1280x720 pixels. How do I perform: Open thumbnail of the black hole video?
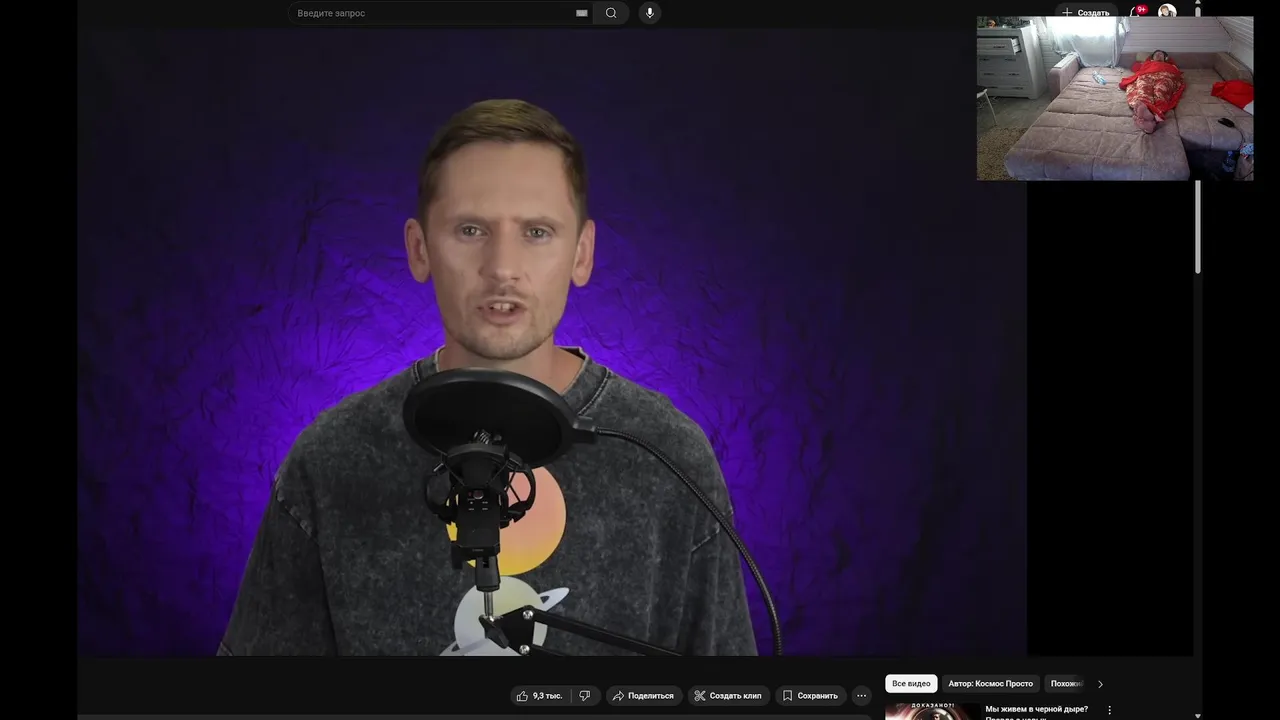click(932, 711)
